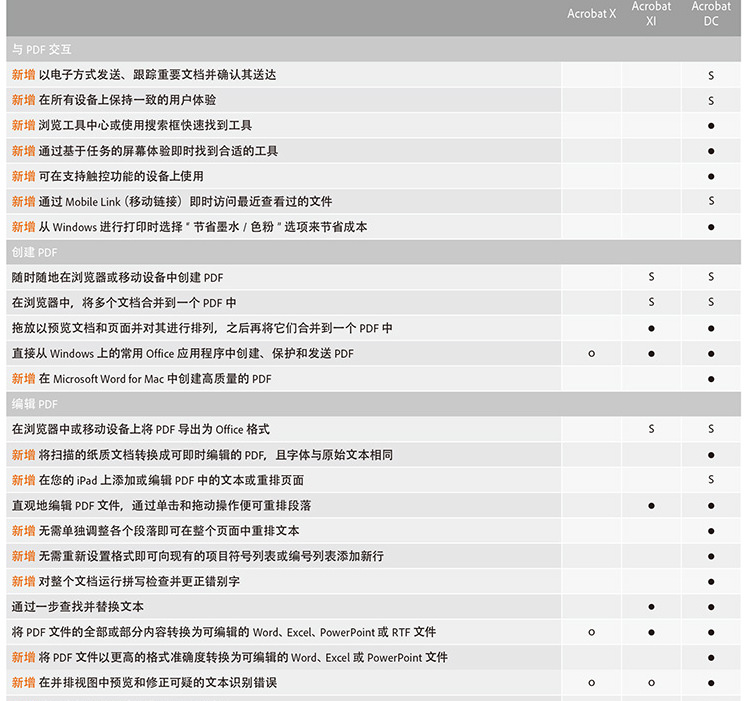Click Acrobat XI 'S' in '导出为 Office 格式' row
Viewport: 749px width, 701px height.
(x=651, y=429)
